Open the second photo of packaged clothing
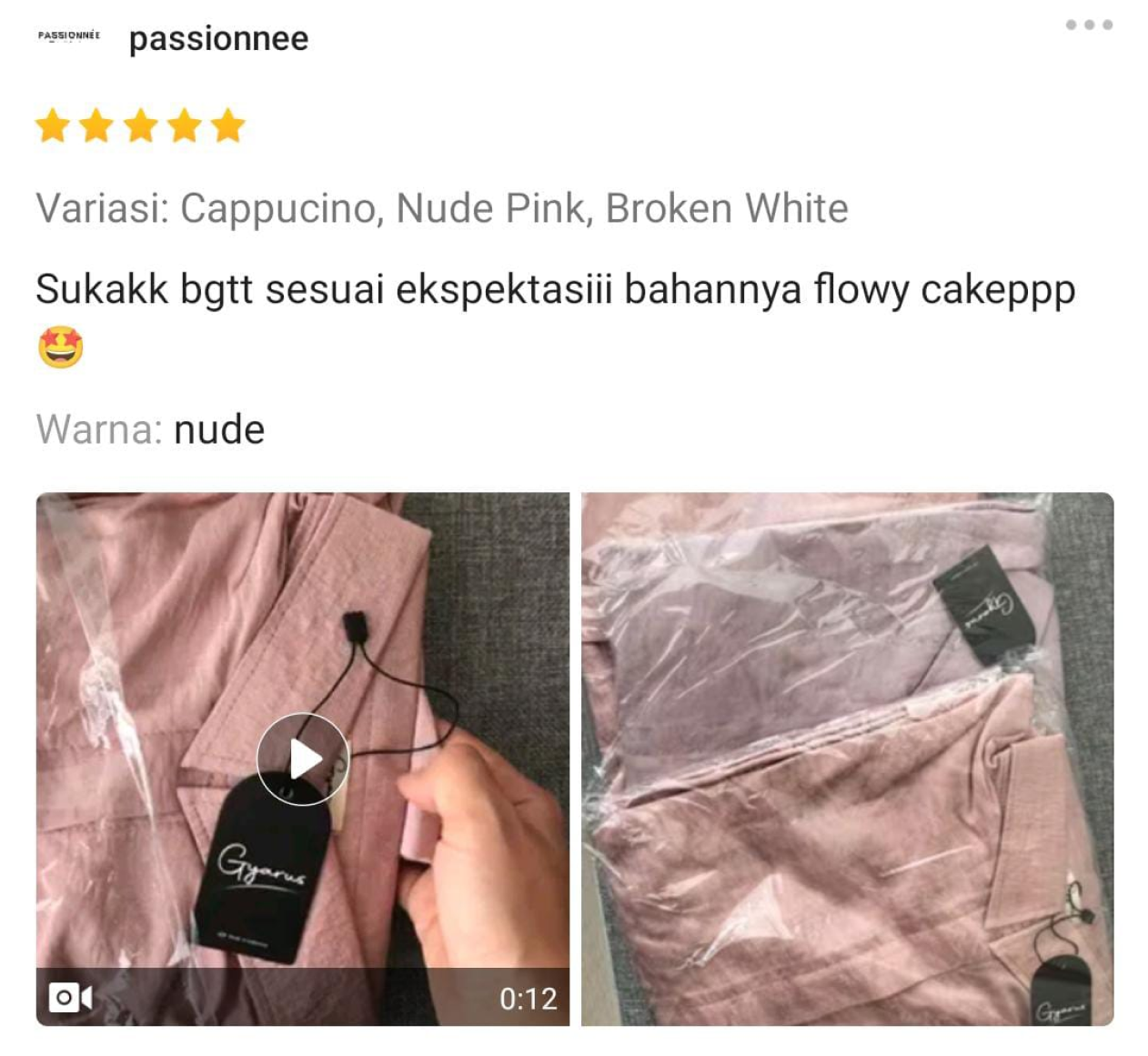The height and width of the screenshot is (1056, 1148). click(847, 759)
